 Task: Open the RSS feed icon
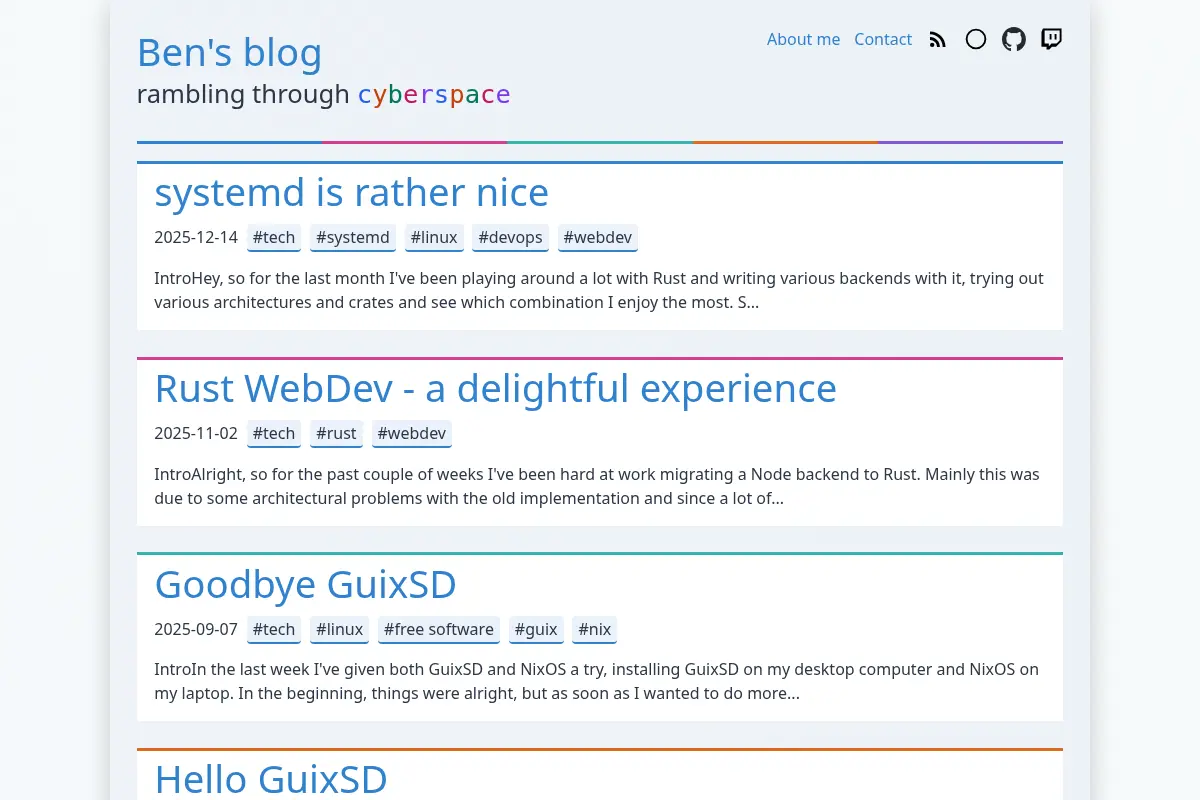(937, 40)
